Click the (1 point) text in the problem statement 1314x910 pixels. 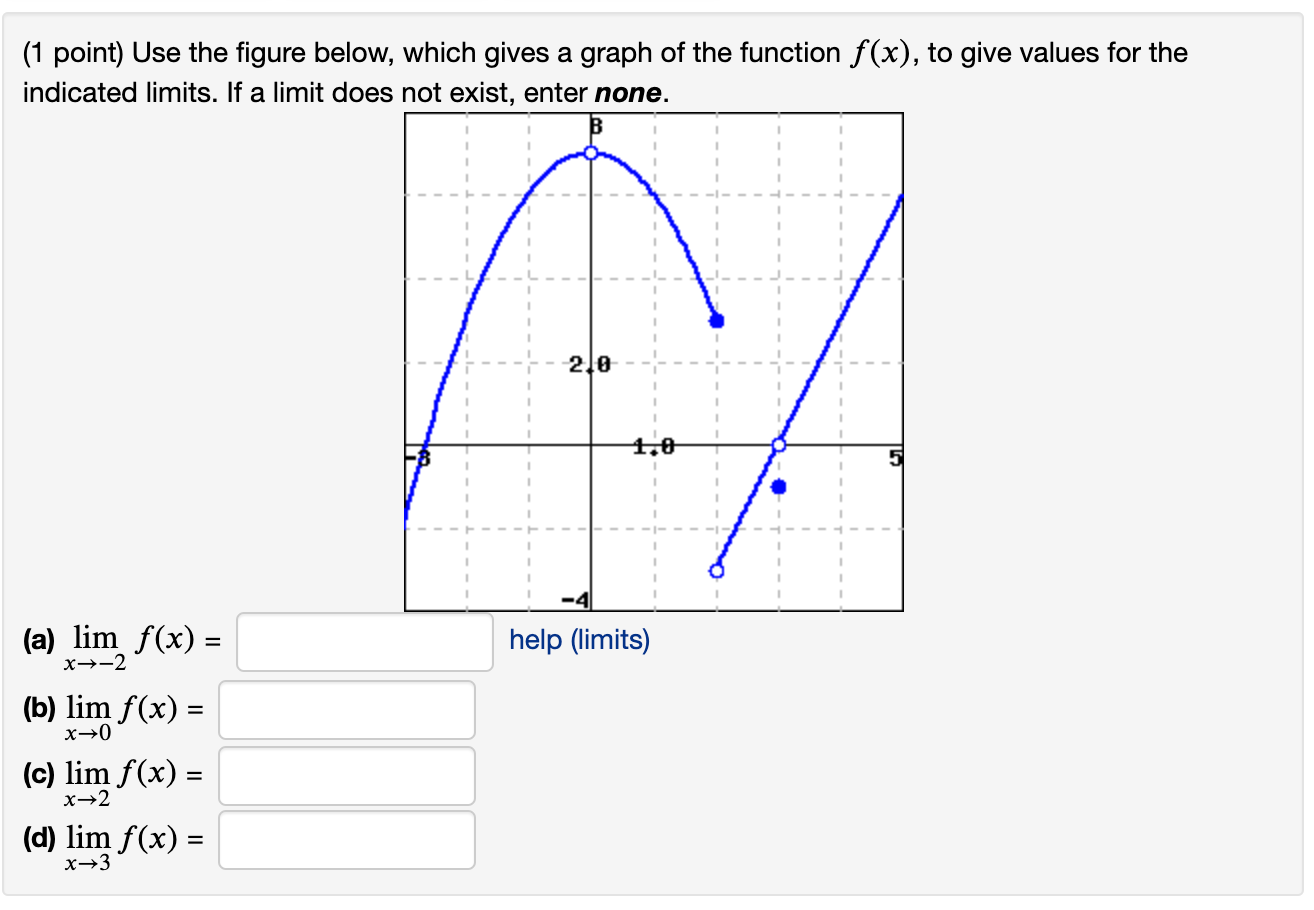coord(76,52)
